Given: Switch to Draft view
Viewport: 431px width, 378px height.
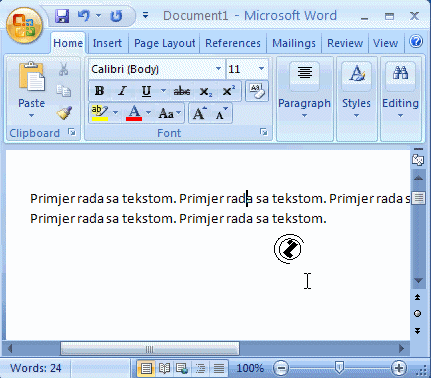Looking at the screenshot, I should click(219, 368).
